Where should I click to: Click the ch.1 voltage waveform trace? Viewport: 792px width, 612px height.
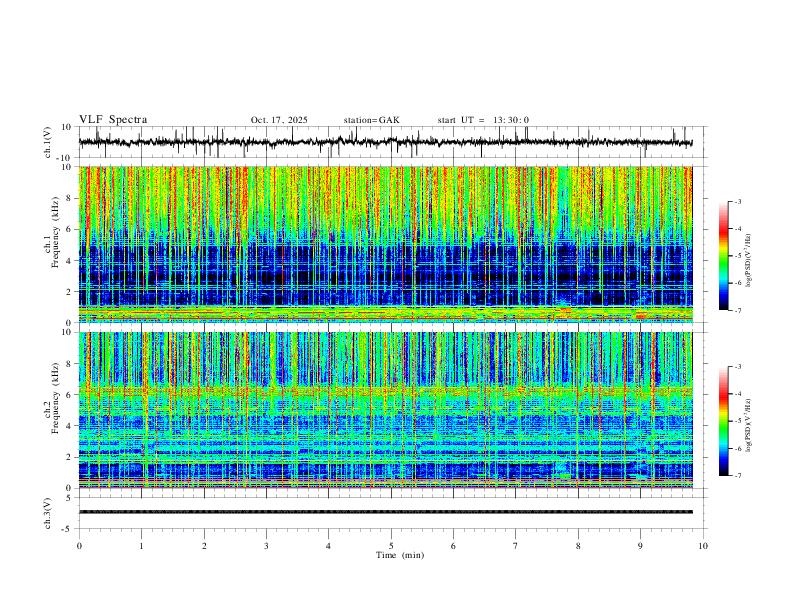tap(386, 142)
